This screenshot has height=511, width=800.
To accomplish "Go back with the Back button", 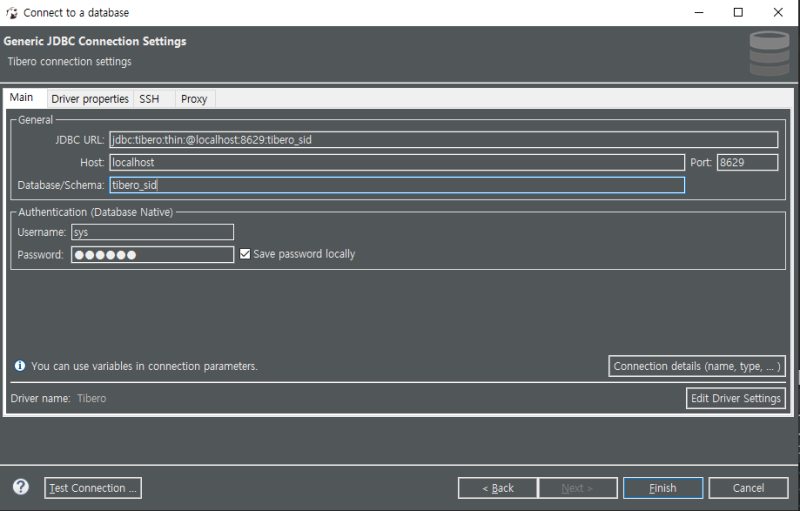I will (x=497, y=488).
